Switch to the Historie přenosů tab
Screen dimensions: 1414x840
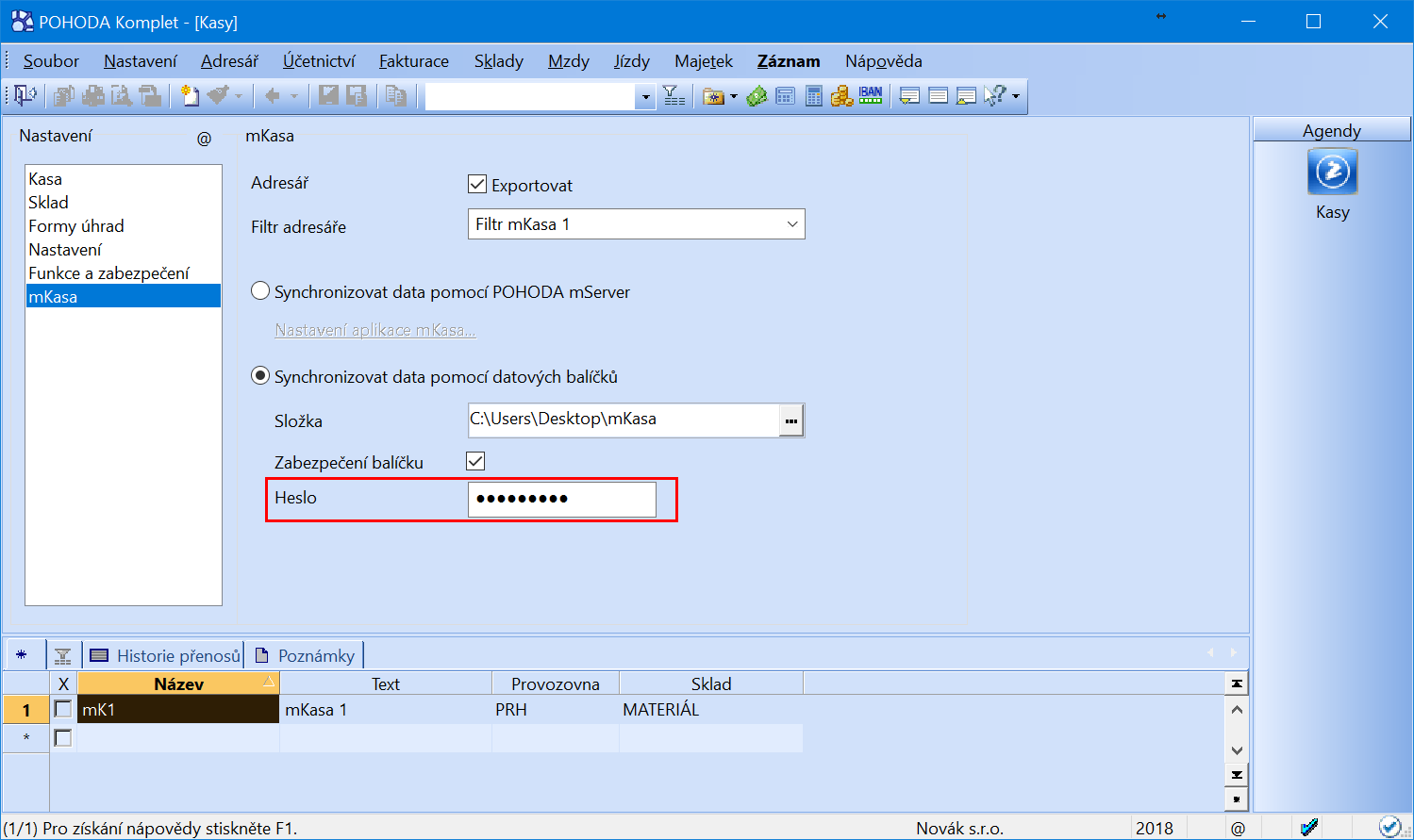coord(165,655)
